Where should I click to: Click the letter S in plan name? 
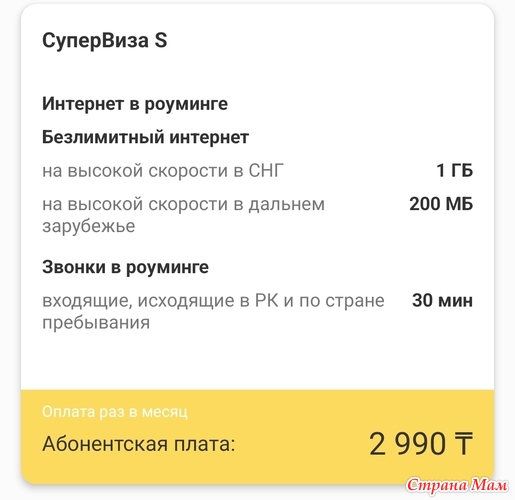pos(161,41)
